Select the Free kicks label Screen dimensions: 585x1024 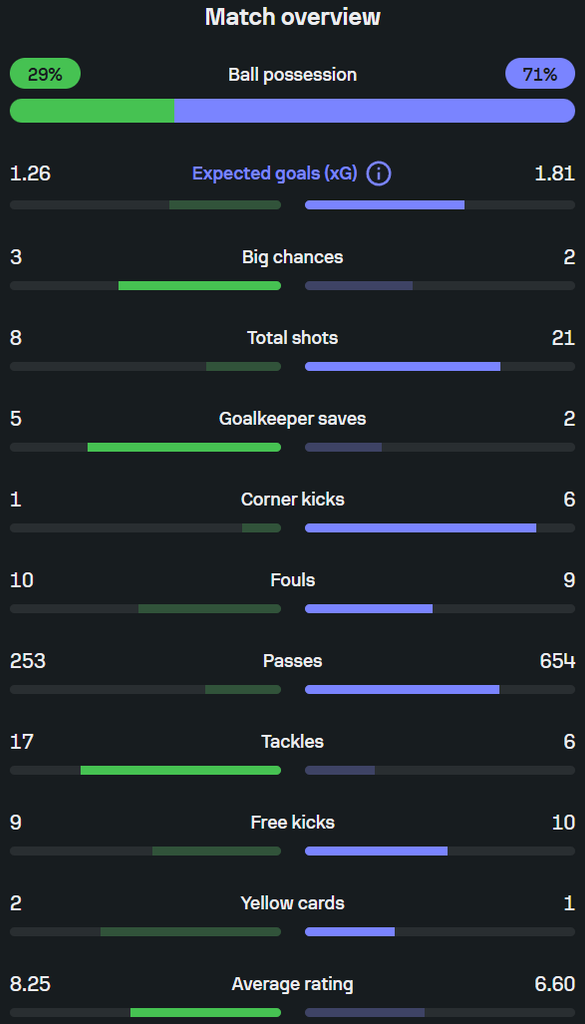coord(292,822)
